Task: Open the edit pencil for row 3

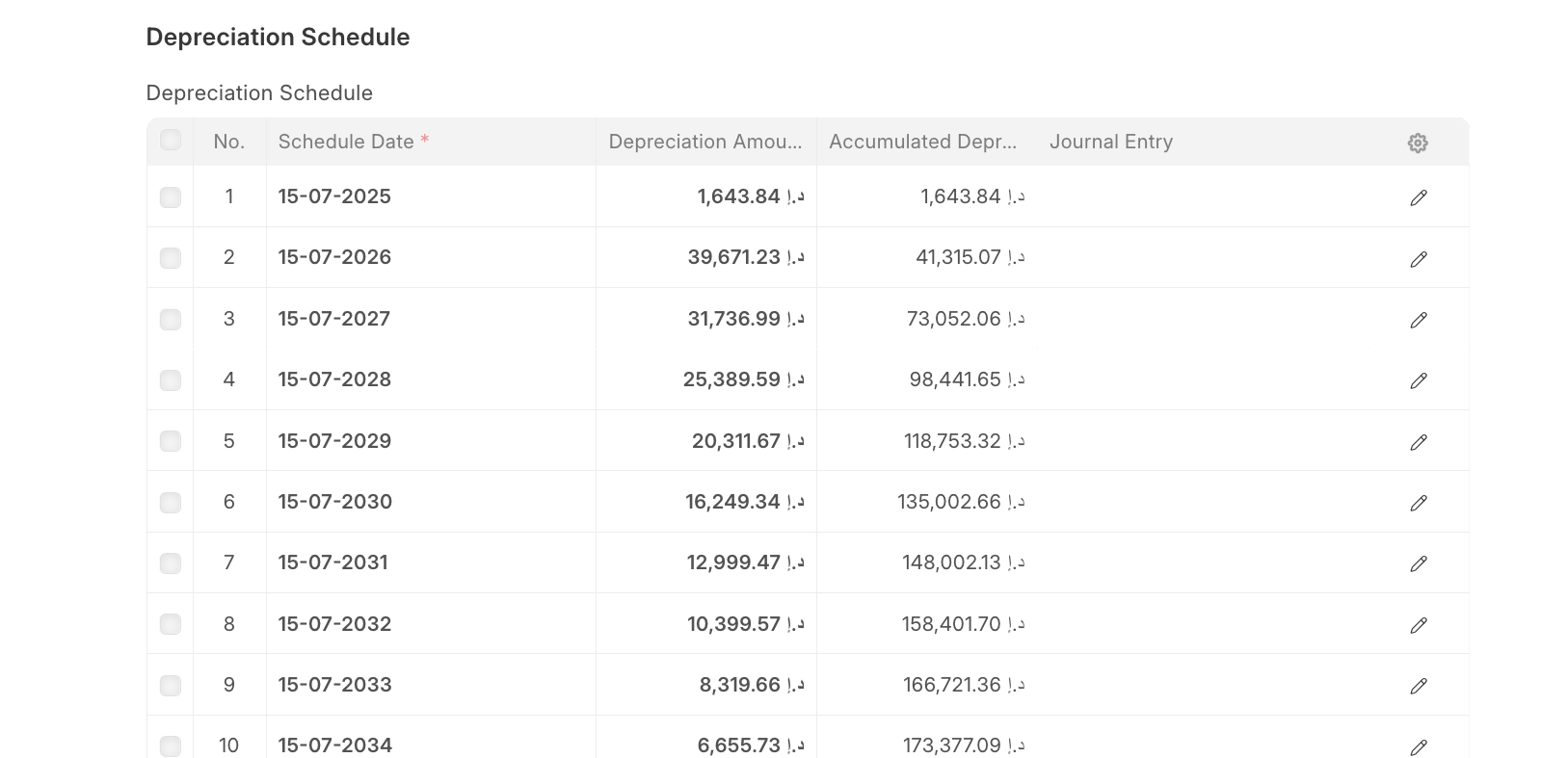Action: [1418, 320]
